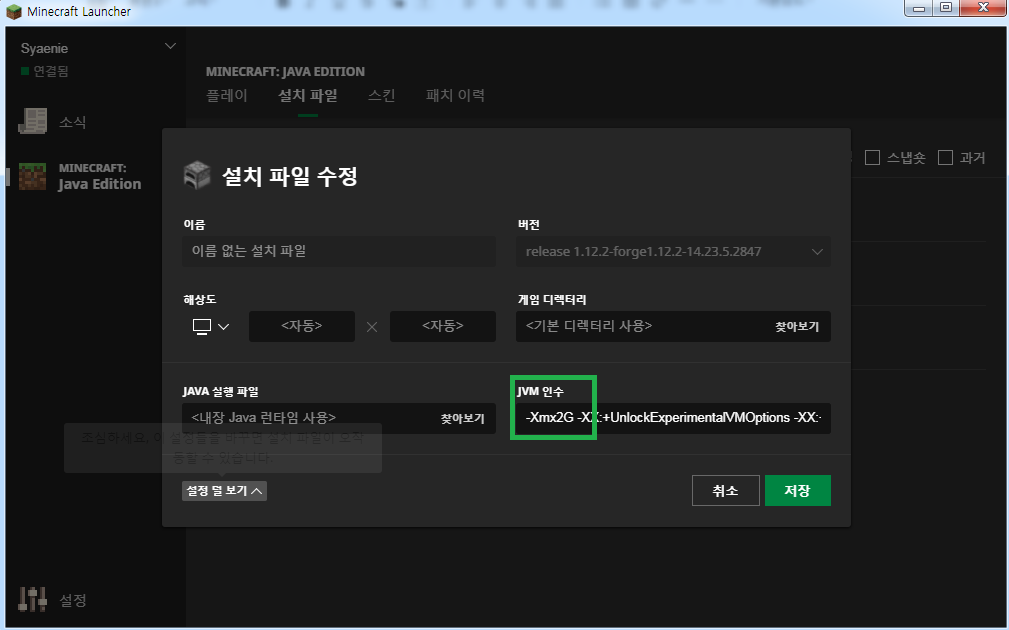Minimize the Minecraft Launcher window
The width and height of the screenshot is (1009, 630).
coord(919,8)
